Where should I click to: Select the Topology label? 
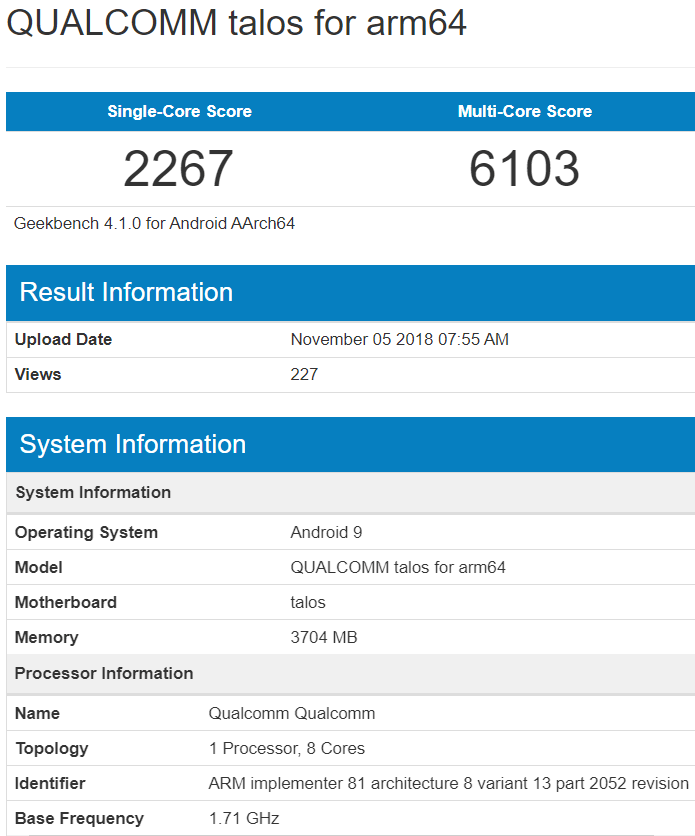point(52,749)
